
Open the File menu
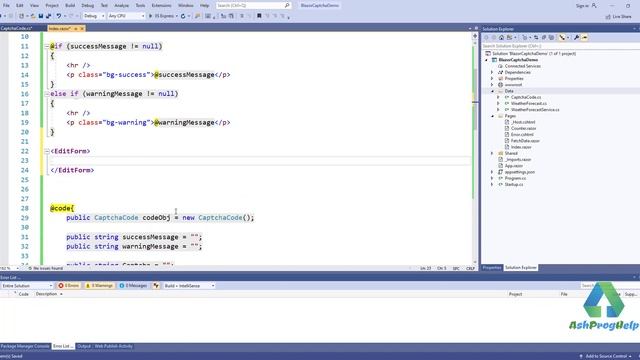point(6,6)
